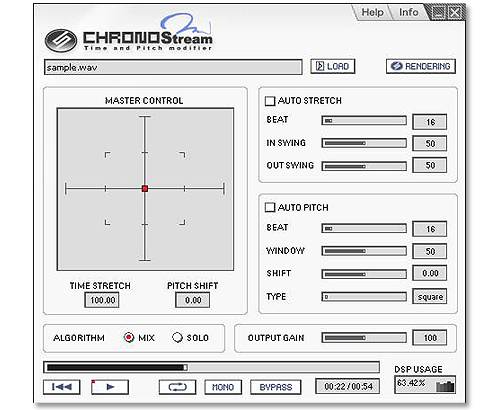This screenshot has height=410, width=500.
Task: Toggle the loop playback icon
Action: [x=177, y=387]
